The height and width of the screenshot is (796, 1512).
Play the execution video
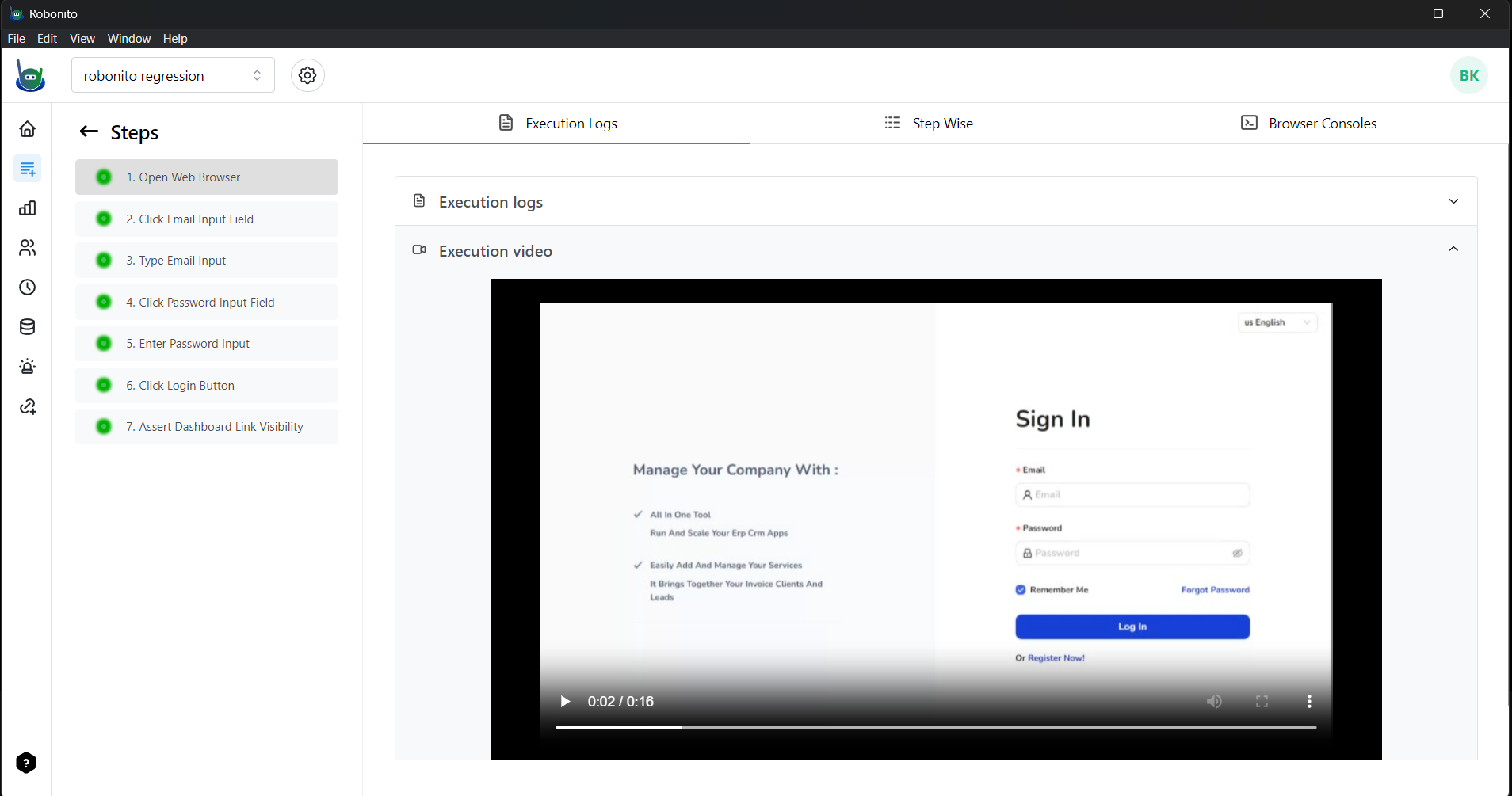(565, 701)
